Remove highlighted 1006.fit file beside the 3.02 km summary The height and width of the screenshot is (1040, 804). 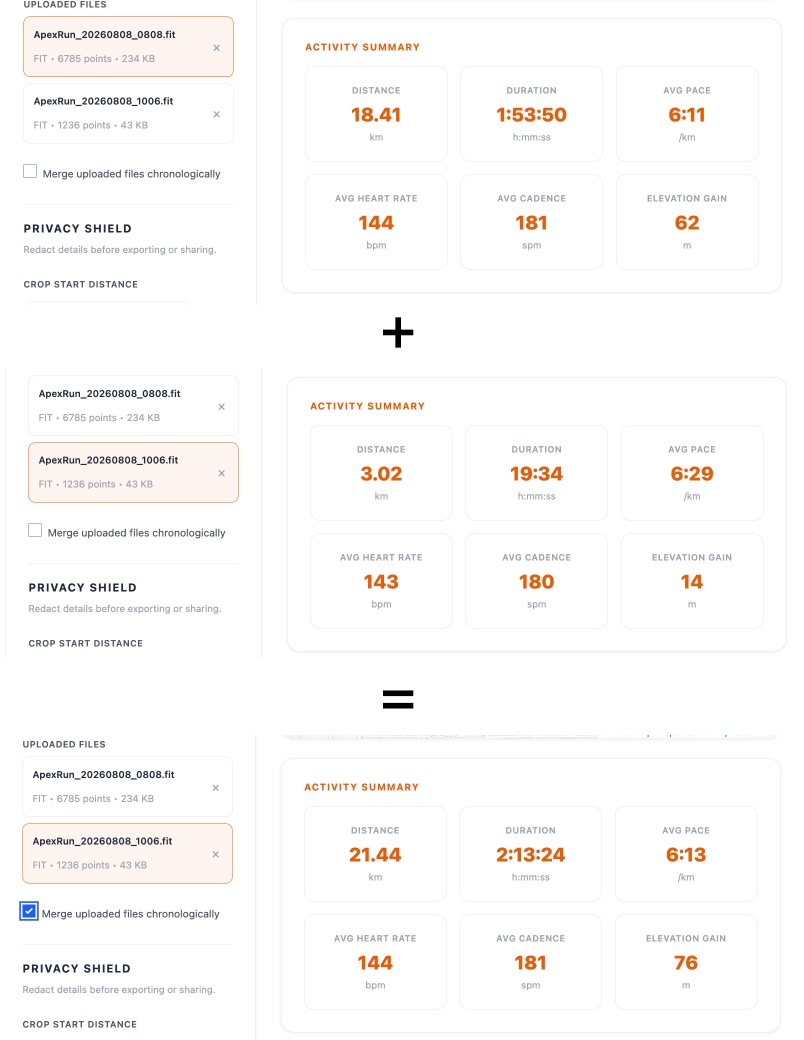tap(222, 473)
